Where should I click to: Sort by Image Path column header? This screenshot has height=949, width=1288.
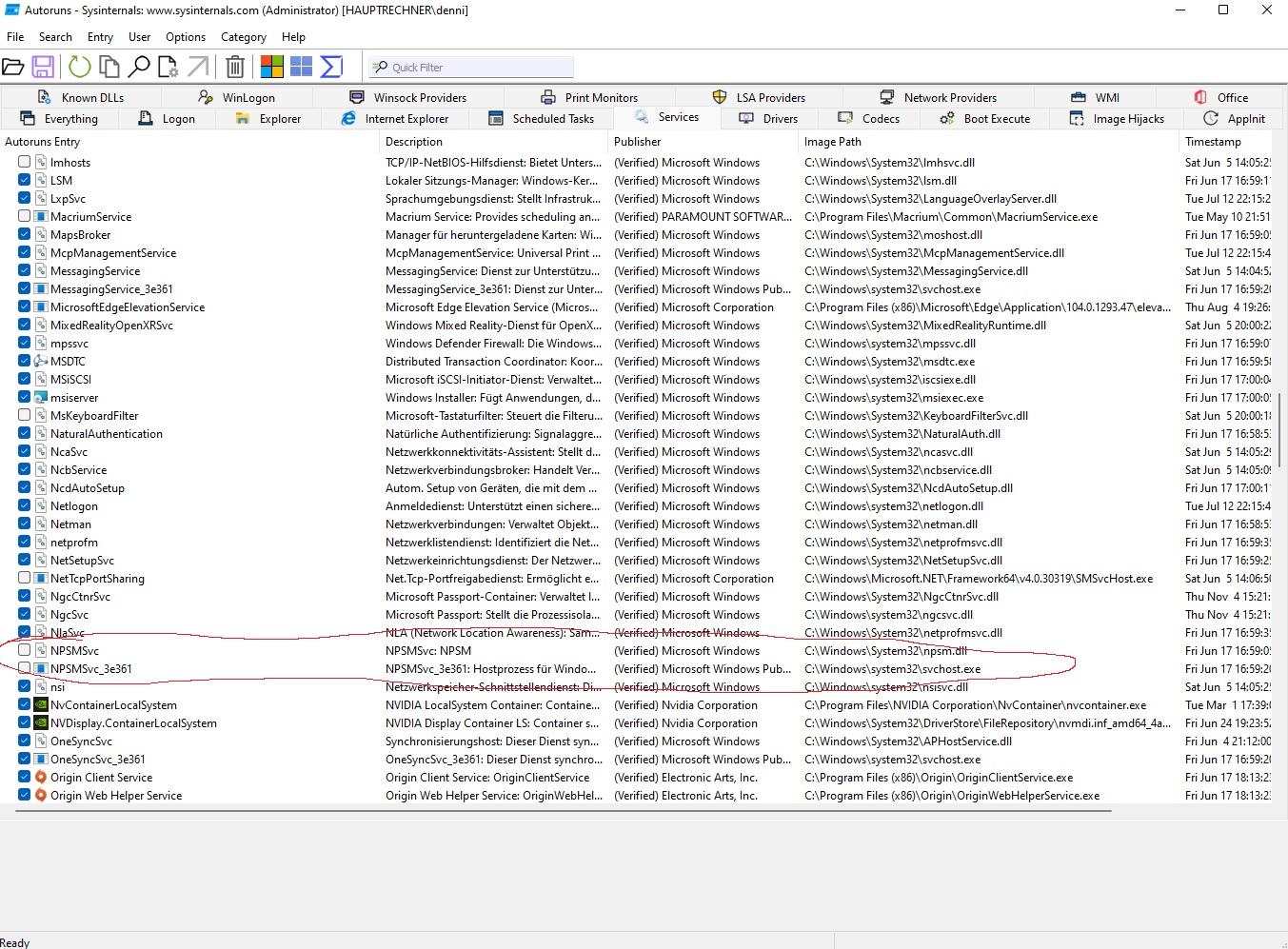click(x=989, y=142)
